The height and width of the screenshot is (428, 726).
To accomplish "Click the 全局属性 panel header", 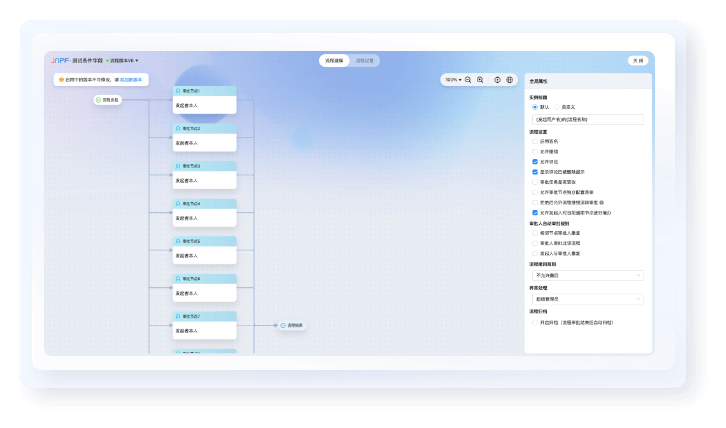I will point(588,81).
